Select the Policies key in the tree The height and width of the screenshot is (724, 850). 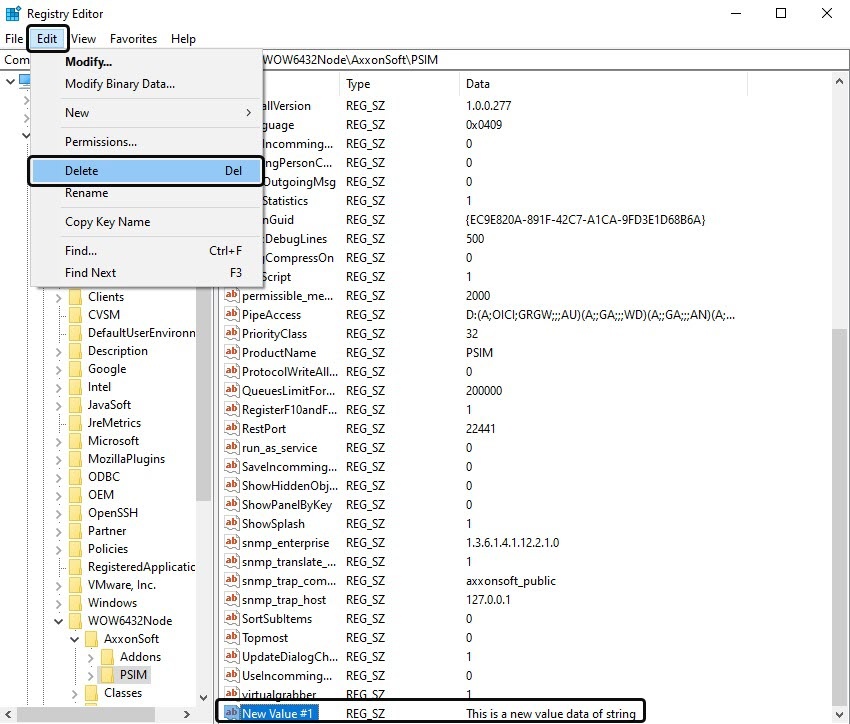pos(108,549)
